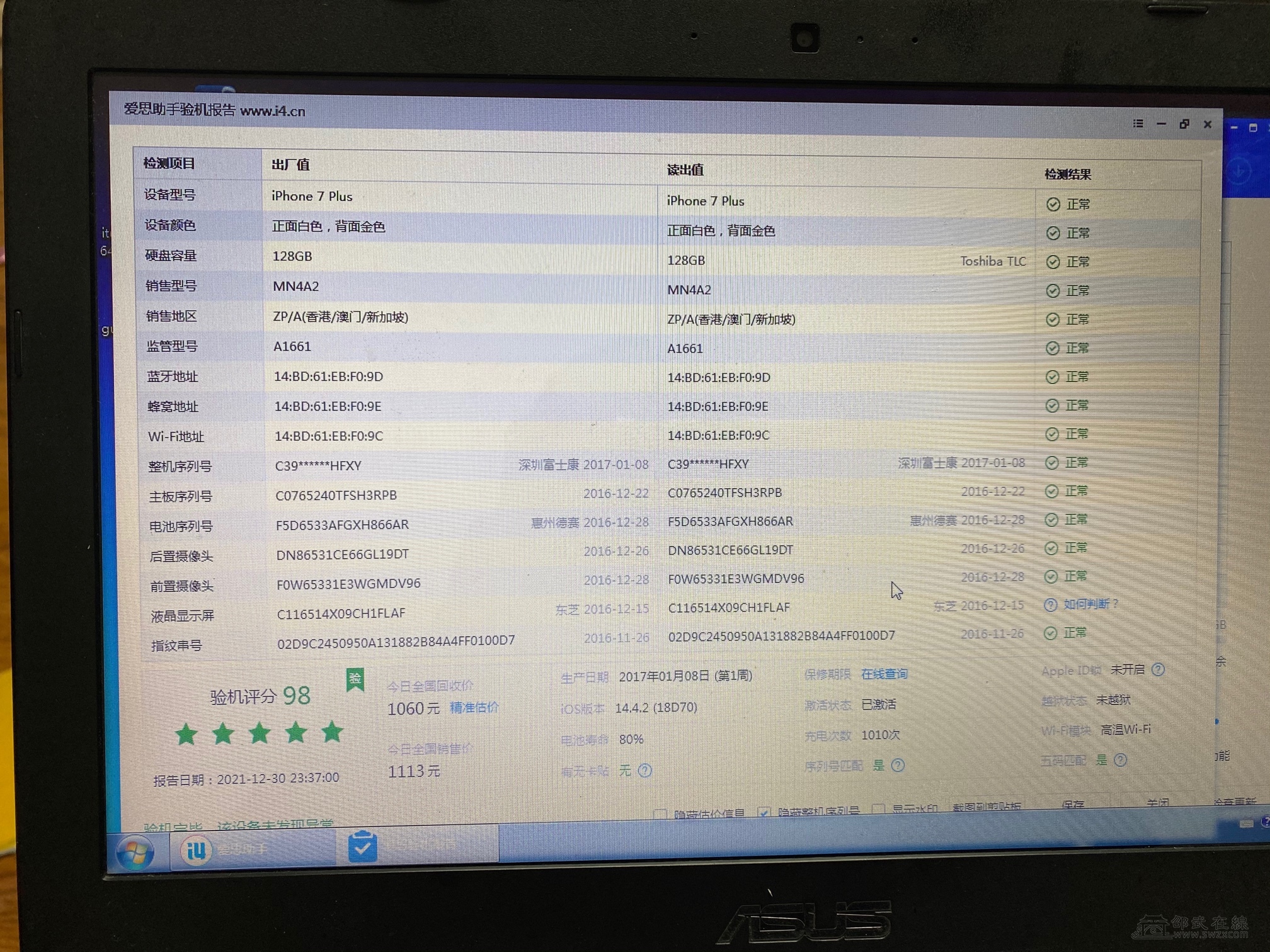Enable the 隐藏估价信息 checkbox

pyautogui.click(x=660, y=813)
